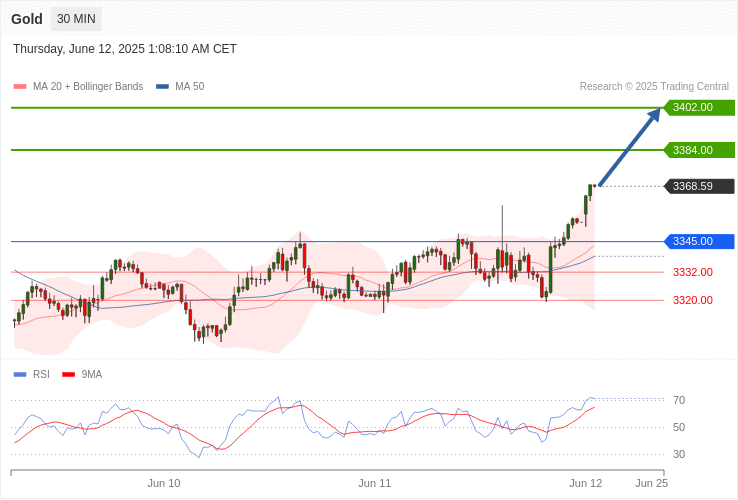Select the 3345.00 blue pivot label
The width and height of the screenshot is (738, 500).
[x=699, y=242]
